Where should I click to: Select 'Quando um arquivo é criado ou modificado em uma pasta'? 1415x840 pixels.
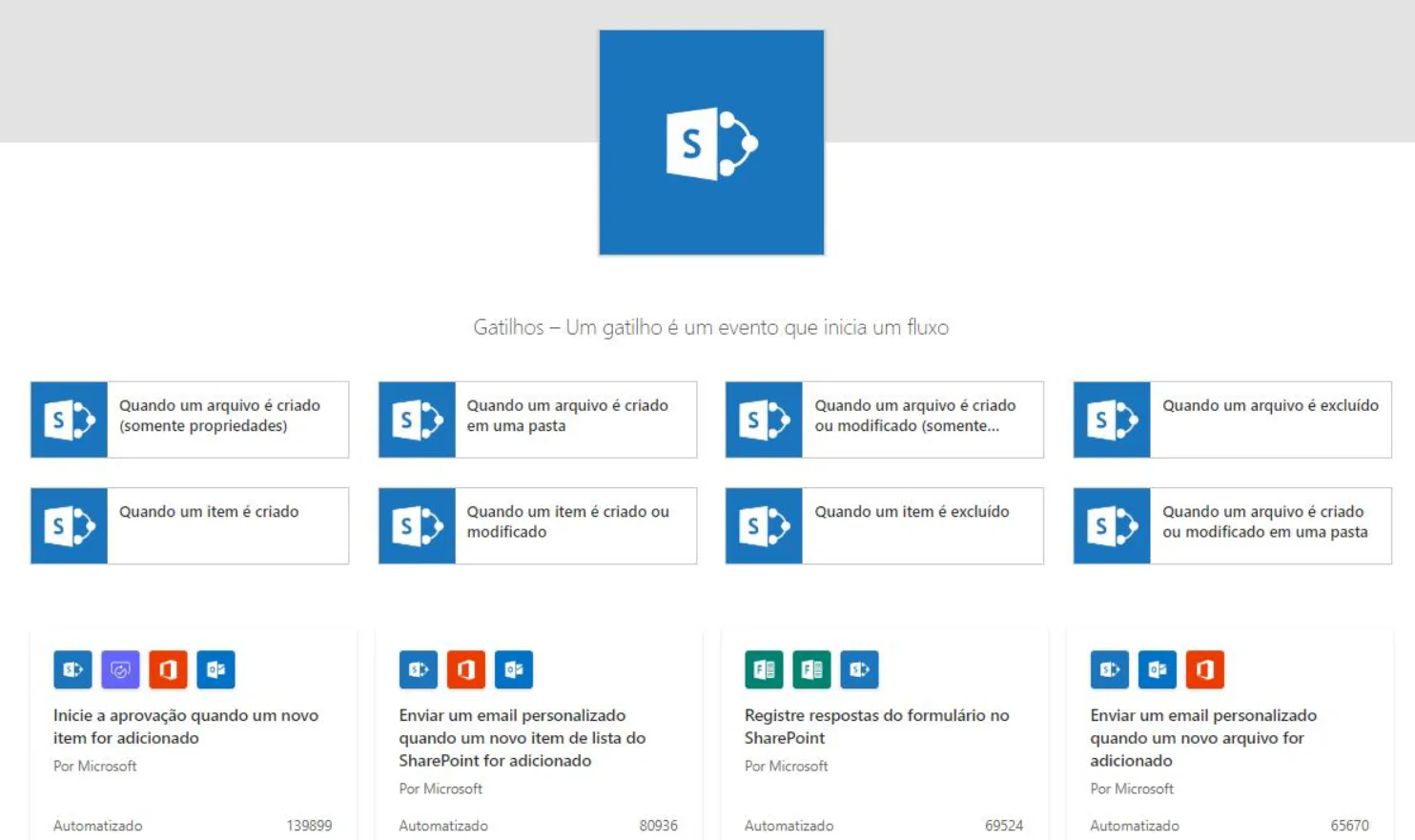tap(1233, 525)
